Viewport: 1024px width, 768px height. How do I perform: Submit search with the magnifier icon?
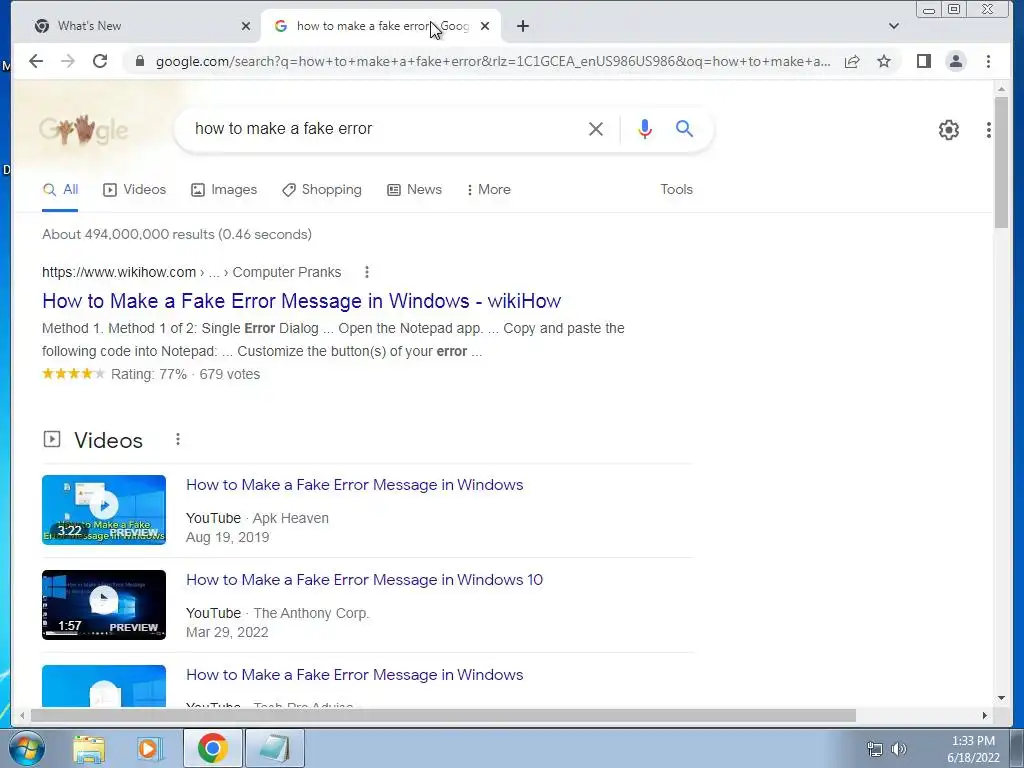coord(684,129)
